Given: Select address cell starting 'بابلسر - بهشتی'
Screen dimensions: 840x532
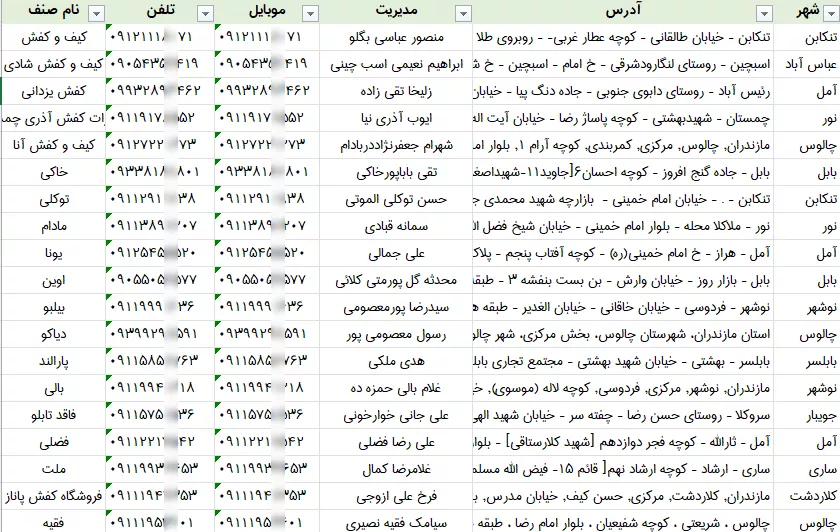Looking at the screenshot, I should pyautogui.click(x=623, y=362).
